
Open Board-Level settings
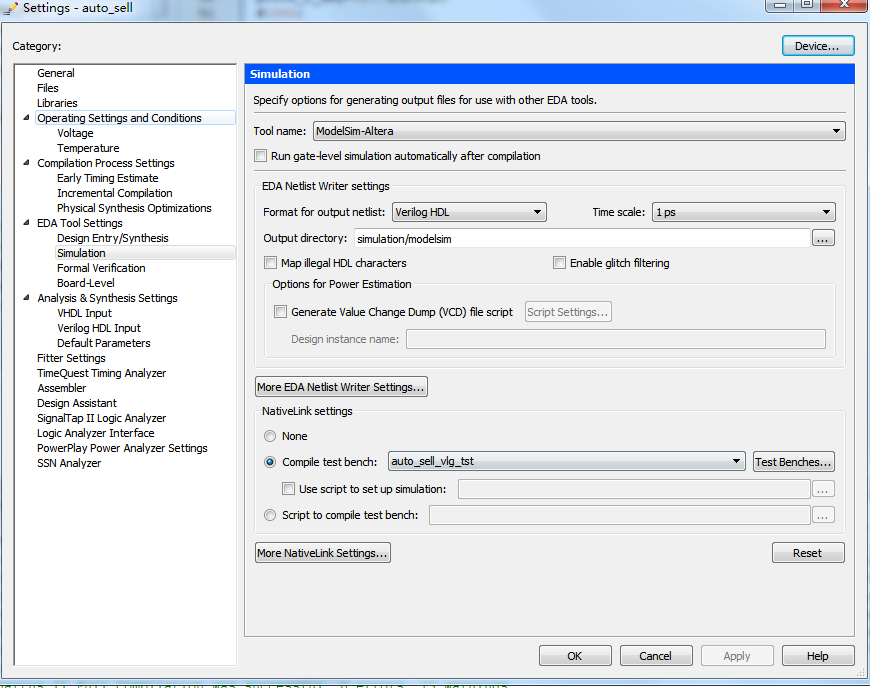[85, 282]
